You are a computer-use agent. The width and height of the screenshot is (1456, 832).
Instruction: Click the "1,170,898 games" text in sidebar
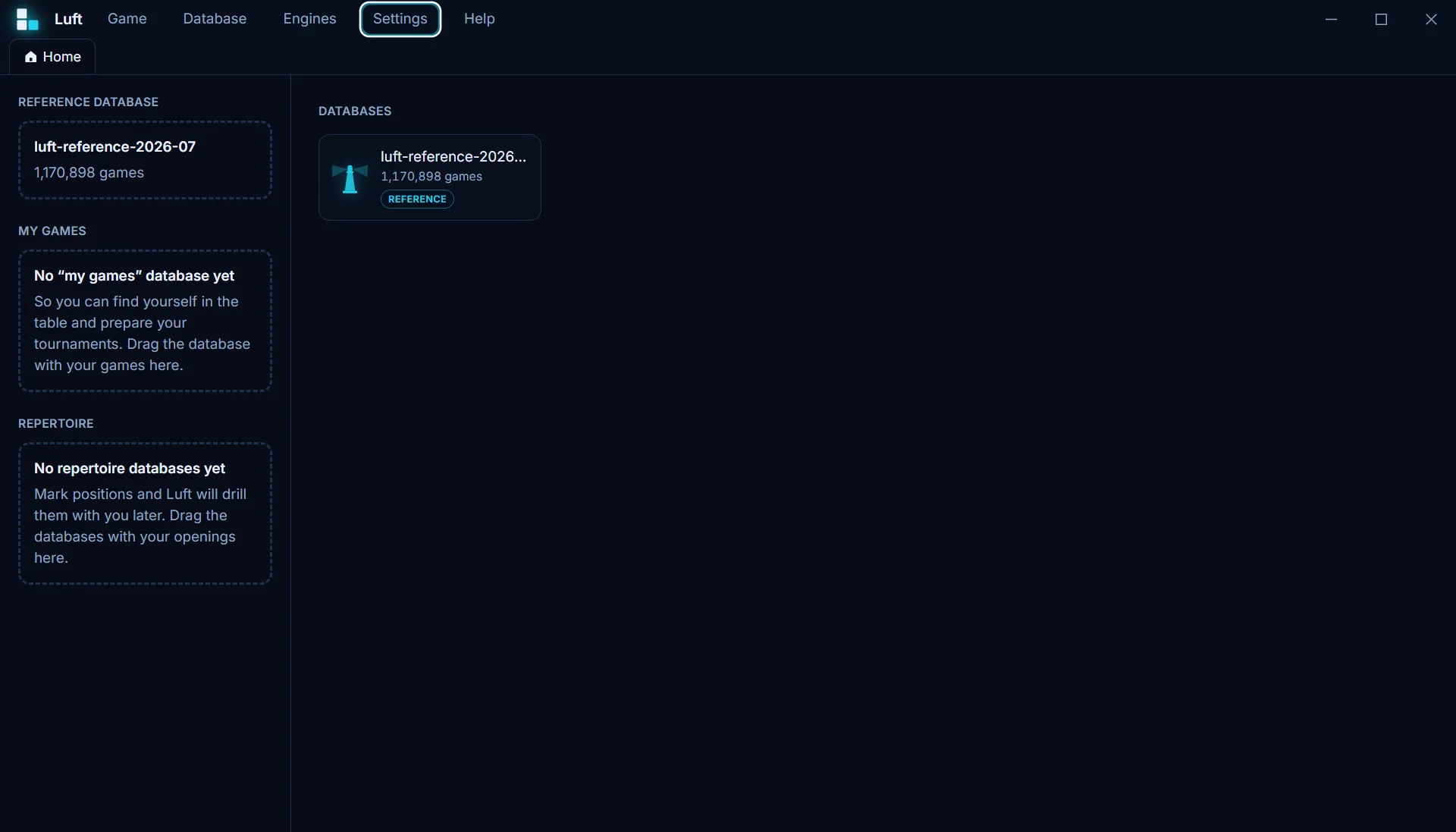click(89, 173)
